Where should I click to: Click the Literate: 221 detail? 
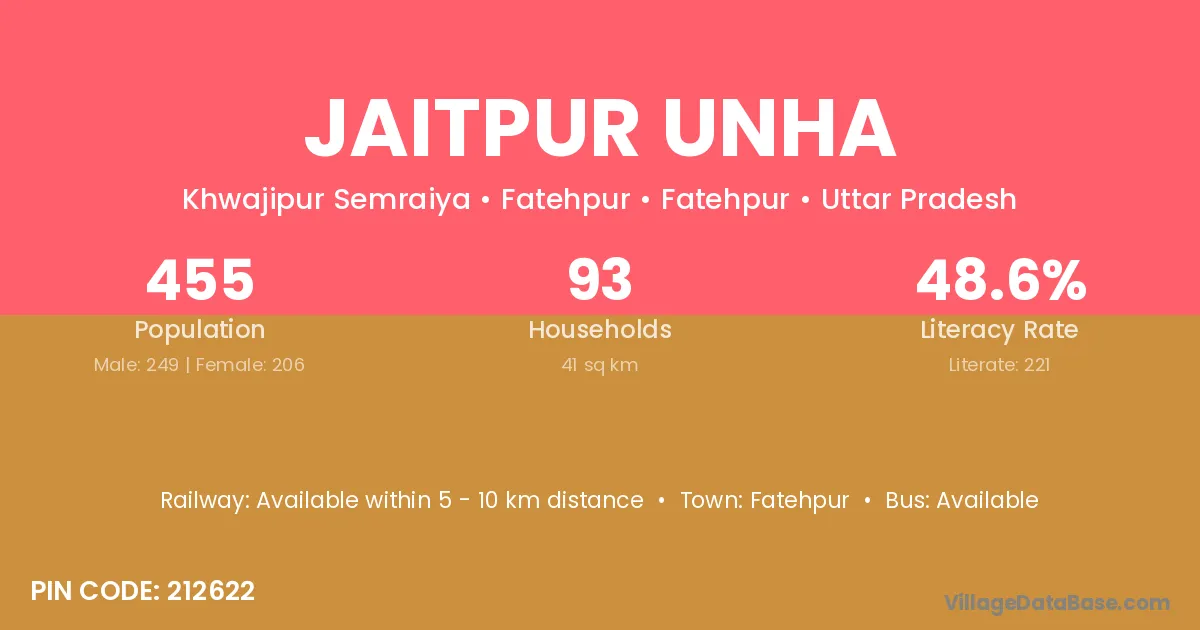coord(1000,365)
